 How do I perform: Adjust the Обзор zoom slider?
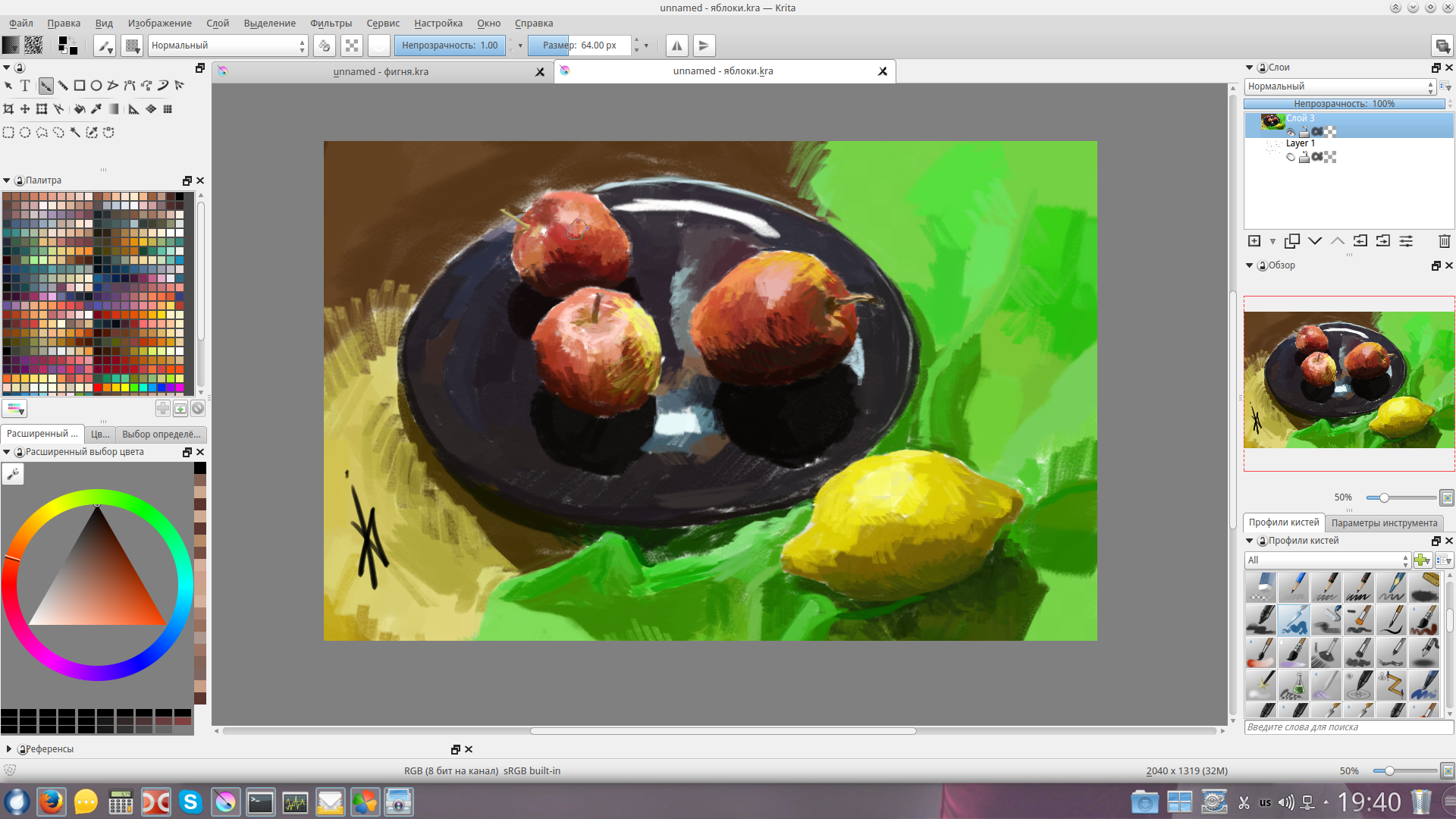tap(1400, 497)
